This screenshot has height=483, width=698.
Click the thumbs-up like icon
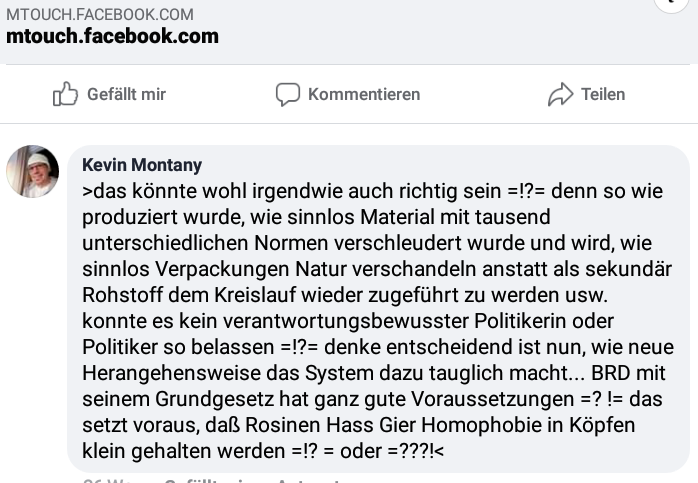(x=65, y=94)
